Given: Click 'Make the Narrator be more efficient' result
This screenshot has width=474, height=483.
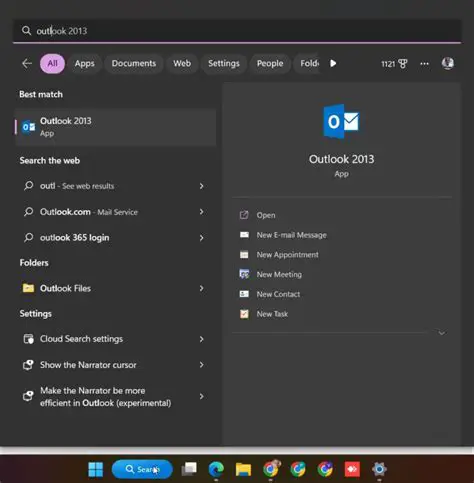Looking at the screenshot, I should (115, 396).
